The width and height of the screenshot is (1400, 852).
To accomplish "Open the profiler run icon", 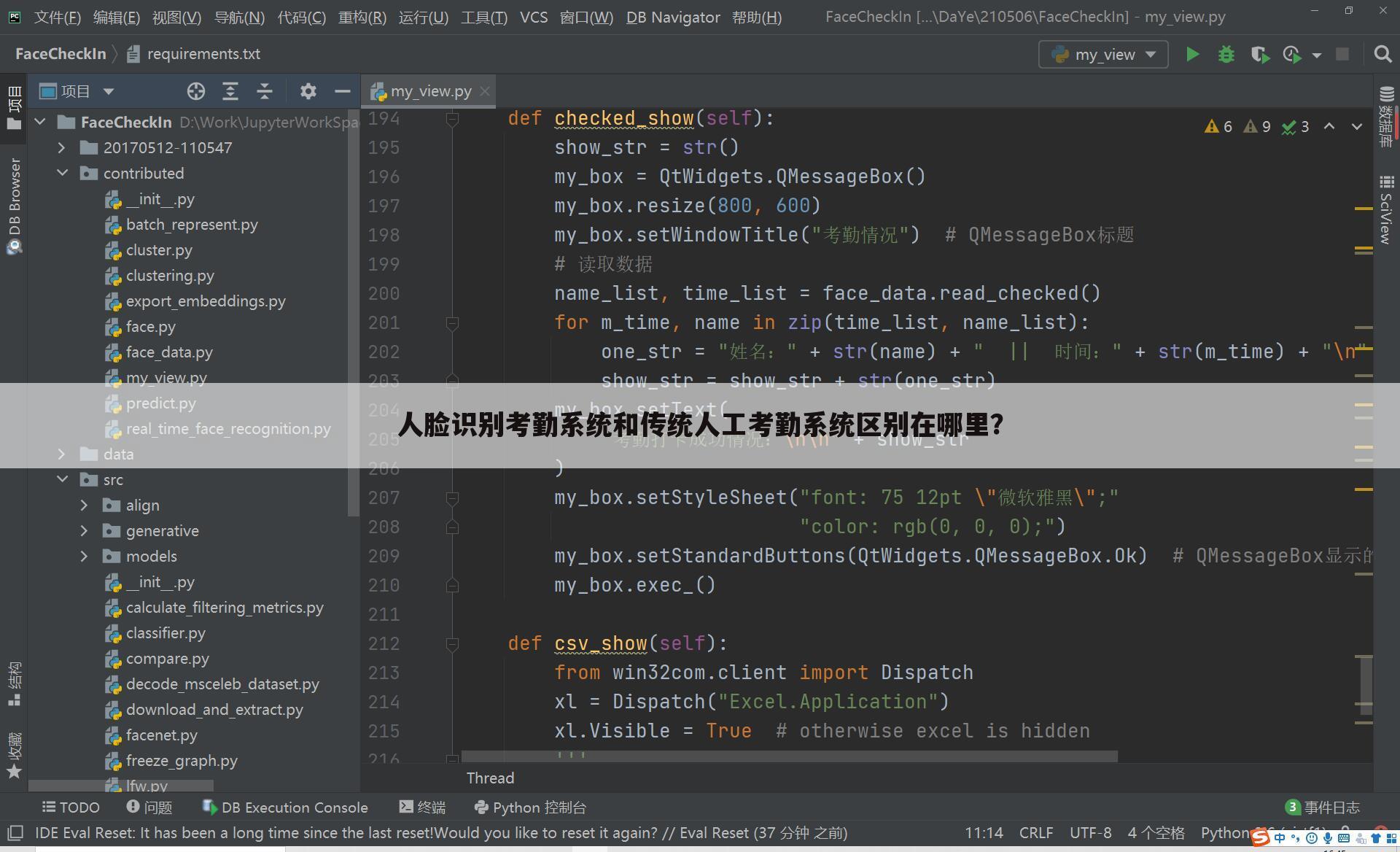I will [1293, 55].
